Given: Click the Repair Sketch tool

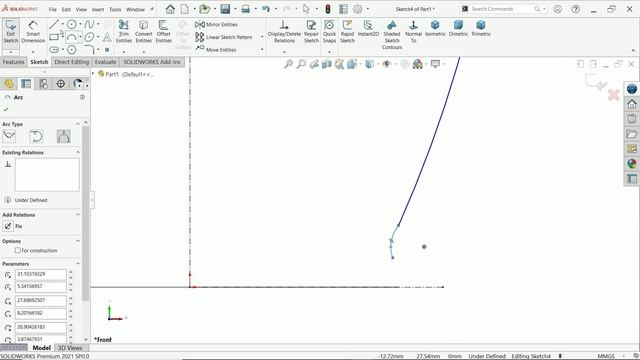Looking at the screenshot, I should click(x=311, y=32).
